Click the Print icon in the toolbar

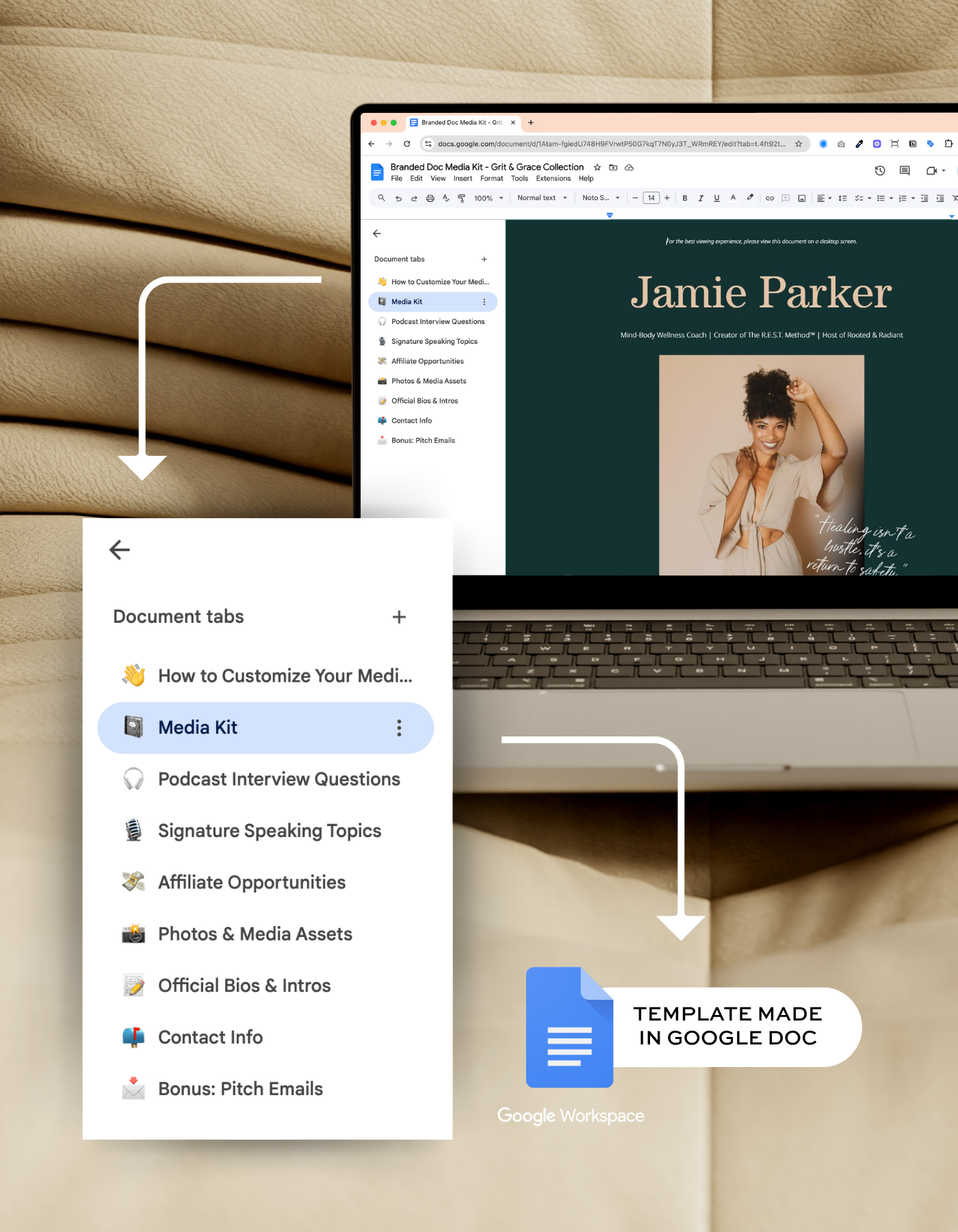[x=430, y=198]
